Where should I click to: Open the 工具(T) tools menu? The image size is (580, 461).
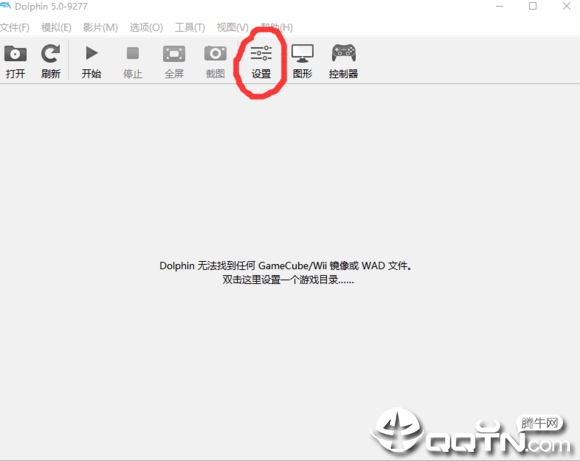(x=190, y=27)
